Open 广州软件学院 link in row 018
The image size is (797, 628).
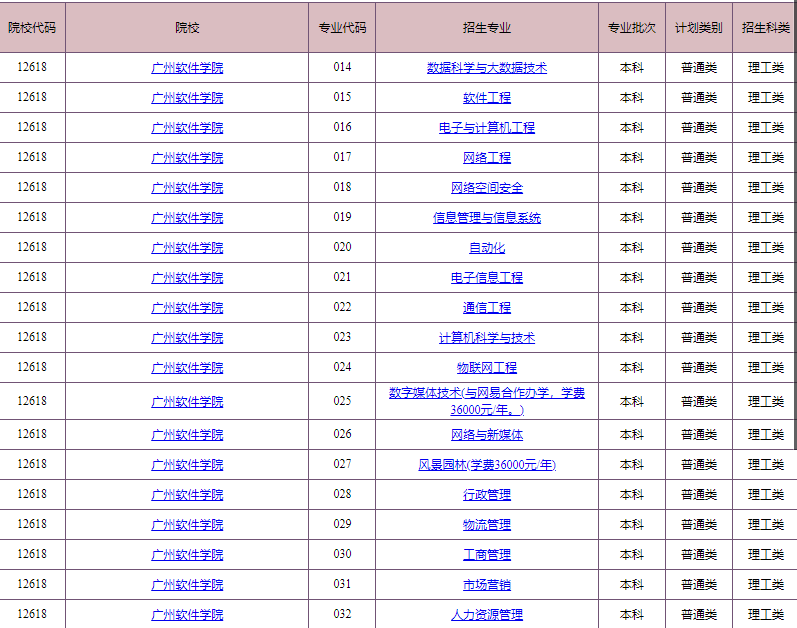click(187, 187)
